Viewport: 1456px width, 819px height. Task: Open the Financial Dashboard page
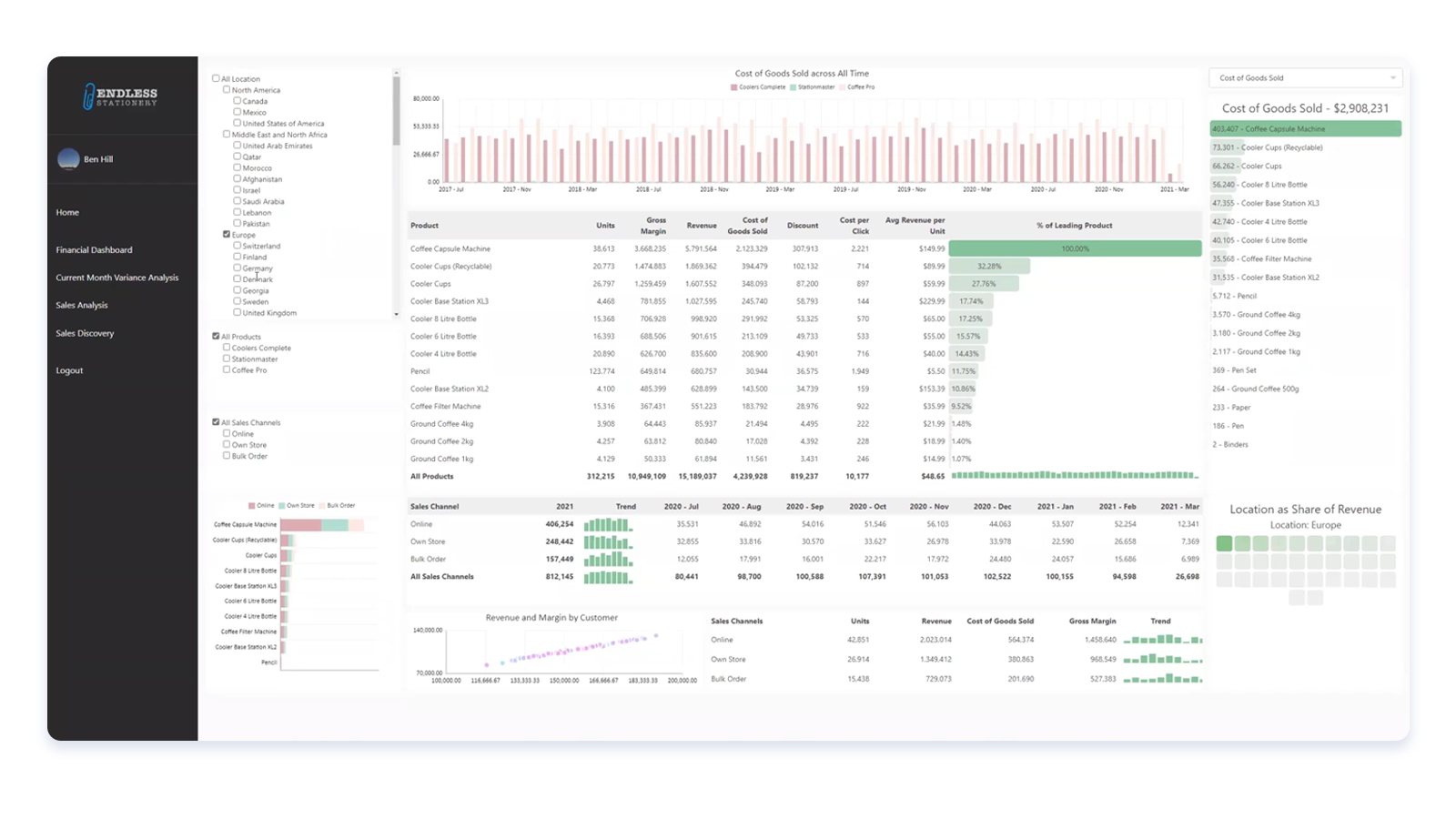coord(94,249)
